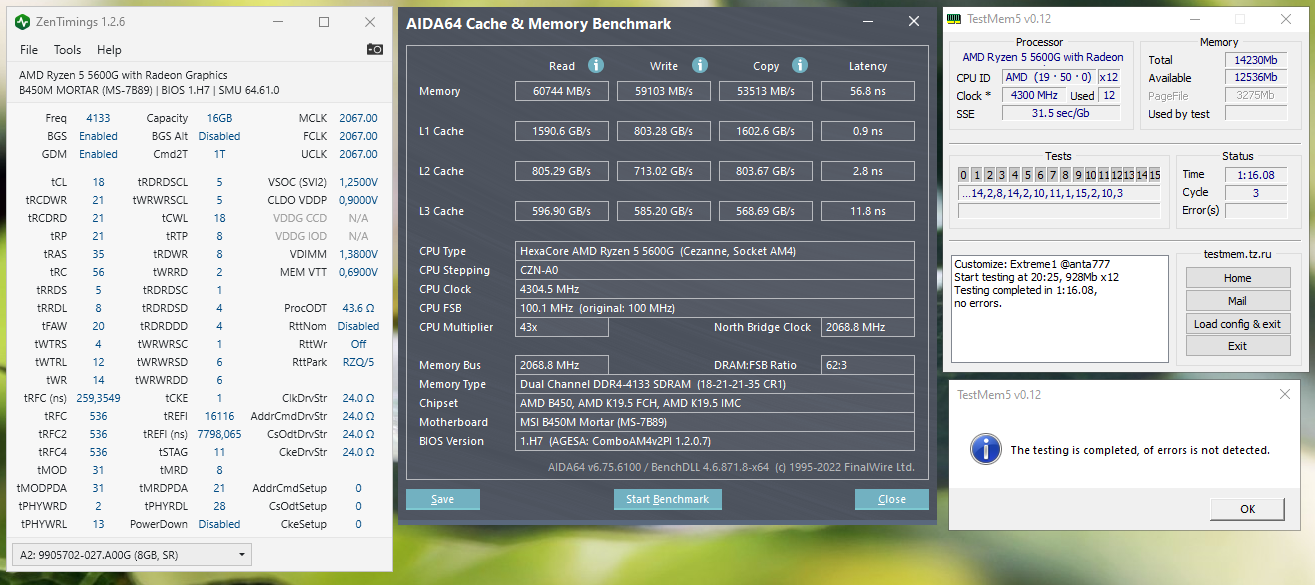Click the blue information icon in TestMem5 dialog

point(986,449)
